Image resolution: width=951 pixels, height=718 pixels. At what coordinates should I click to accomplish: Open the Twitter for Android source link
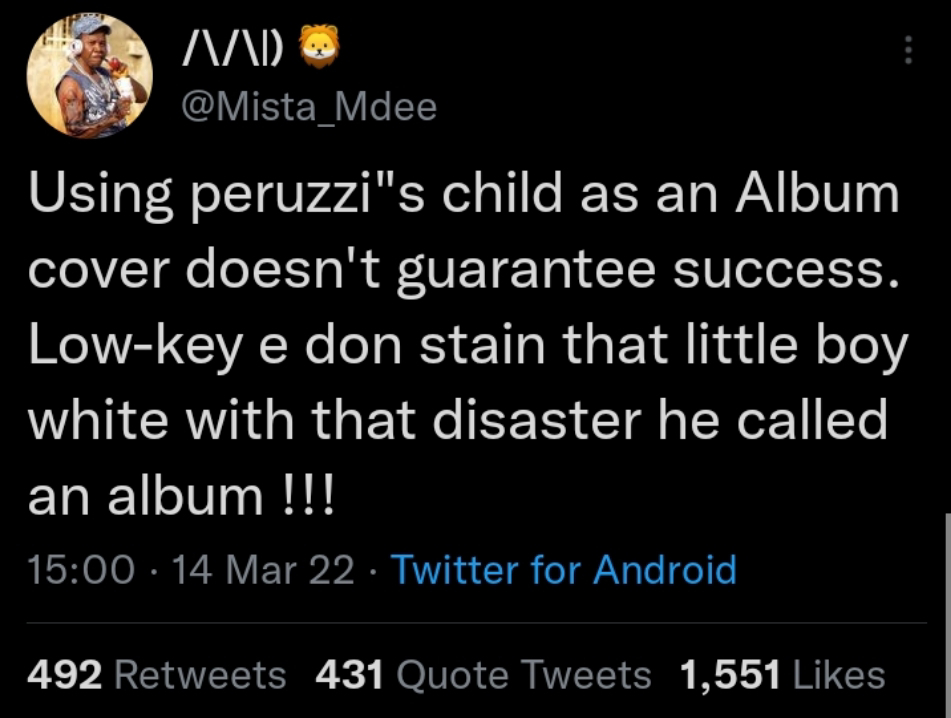[x=564, y=570]
